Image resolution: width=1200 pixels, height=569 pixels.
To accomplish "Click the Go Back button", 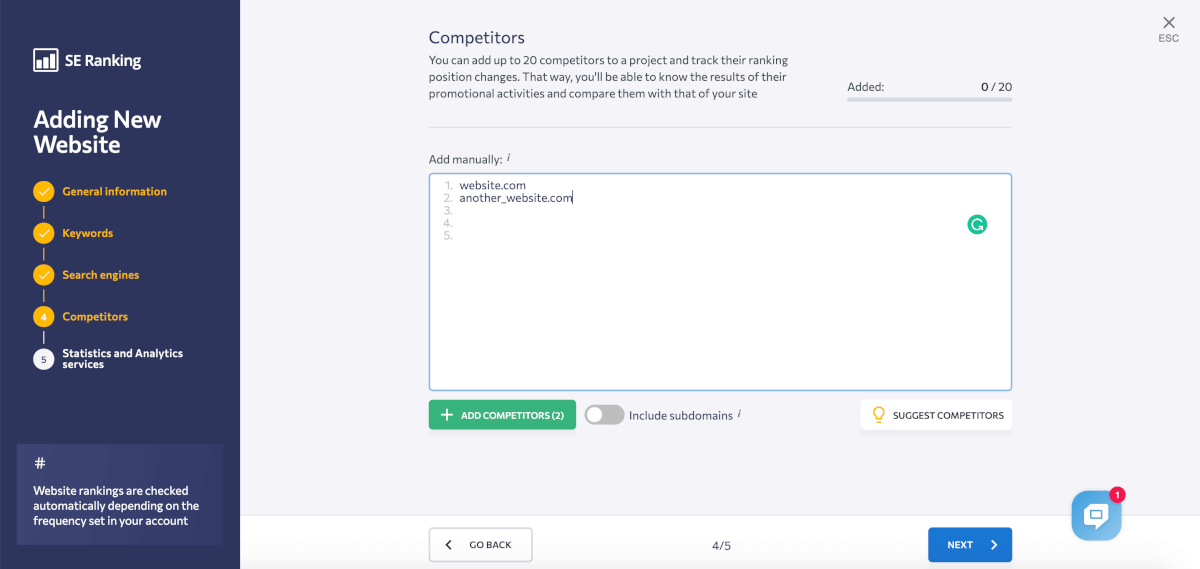I will (480, 545).
